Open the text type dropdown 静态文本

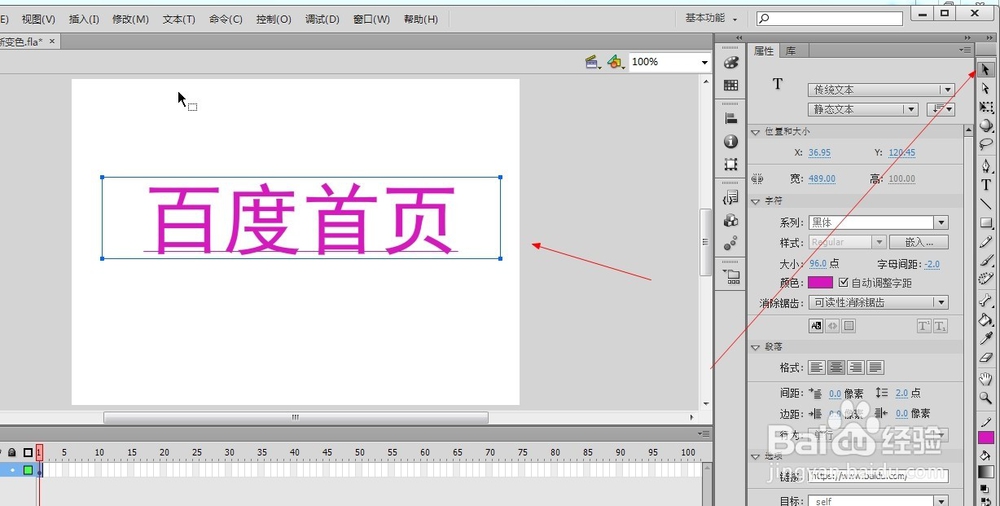click(863, 109)
